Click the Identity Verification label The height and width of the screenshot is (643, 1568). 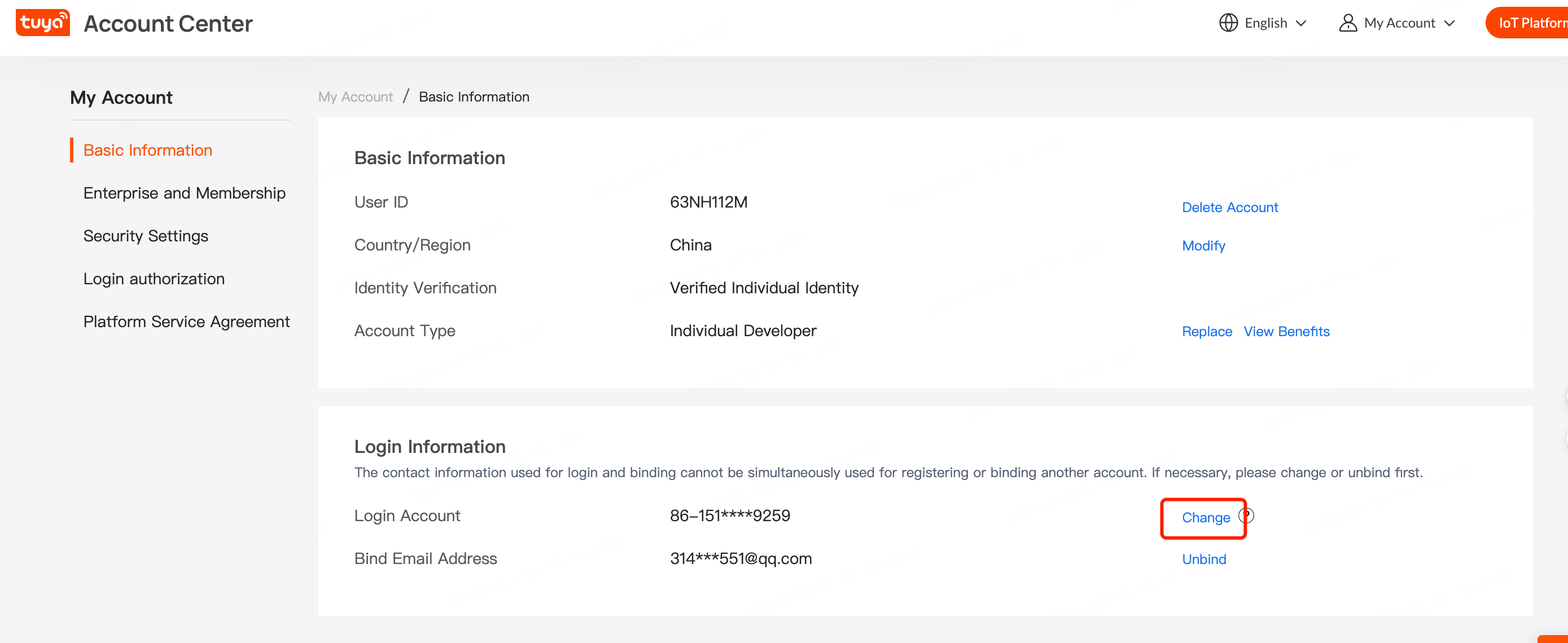425,288
